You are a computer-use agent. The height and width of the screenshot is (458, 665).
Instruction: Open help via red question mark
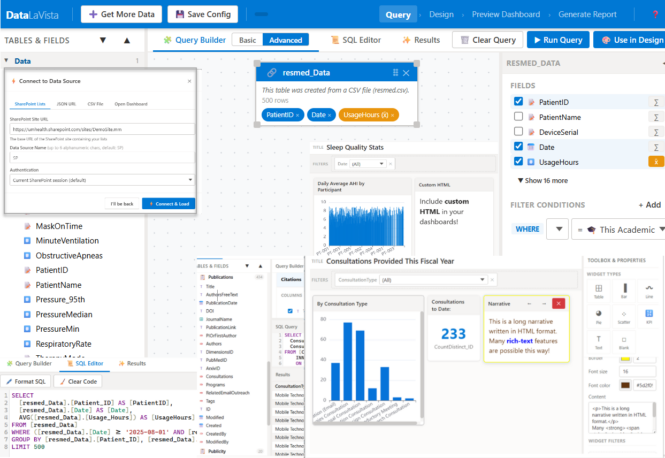(656, 14)
